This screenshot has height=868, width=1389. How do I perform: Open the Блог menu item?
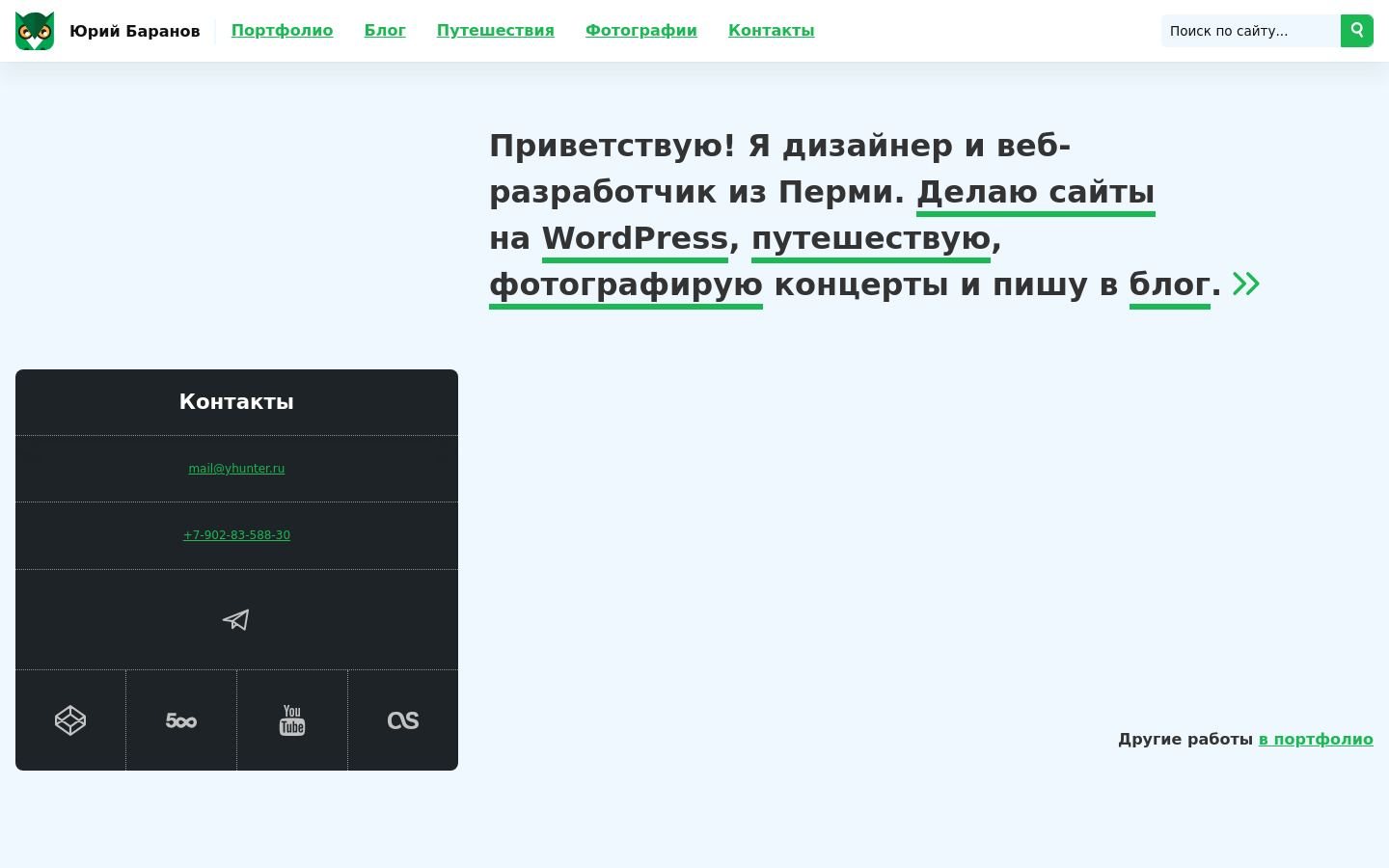[385, 31]
